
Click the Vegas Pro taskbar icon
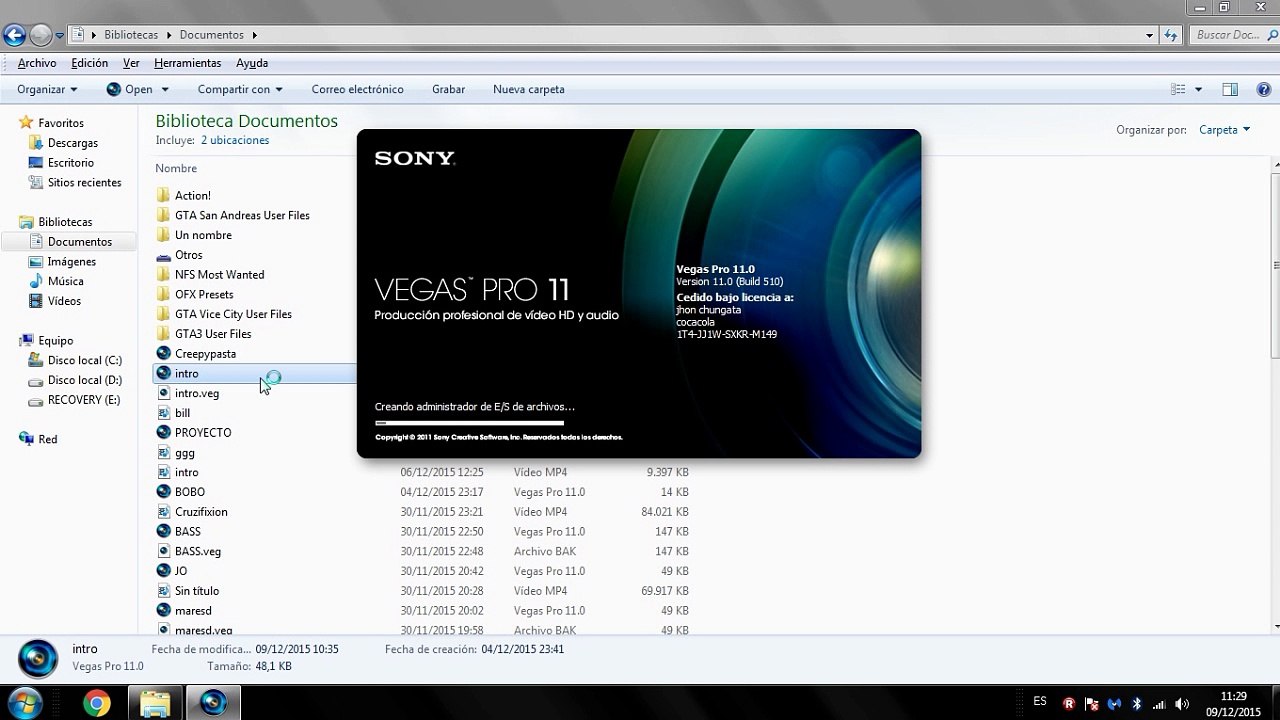(x=213, y=704)
